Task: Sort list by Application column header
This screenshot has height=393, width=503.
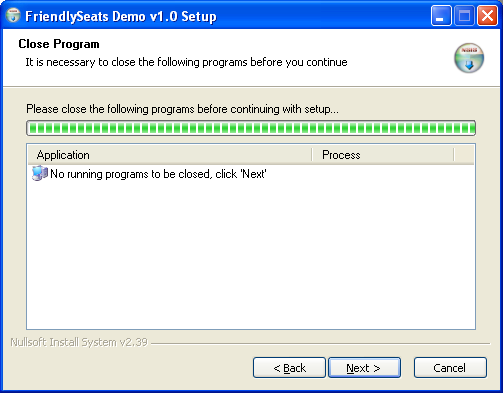Action: (170, 155)
